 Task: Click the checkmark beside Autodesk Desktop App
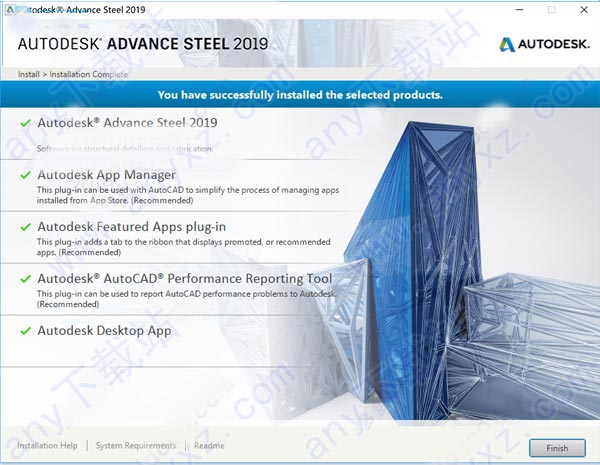click(x=26, y=331)
